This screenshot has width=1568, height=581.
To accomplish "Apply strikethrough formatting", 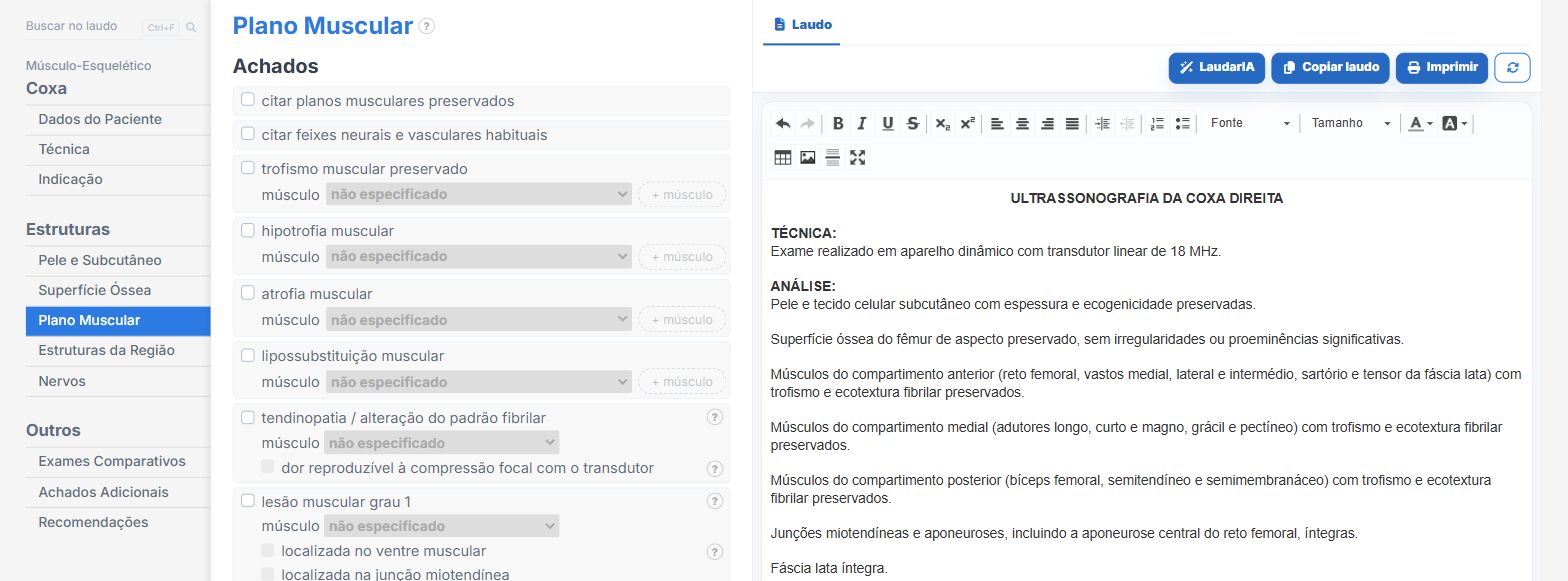I will 912,124.
